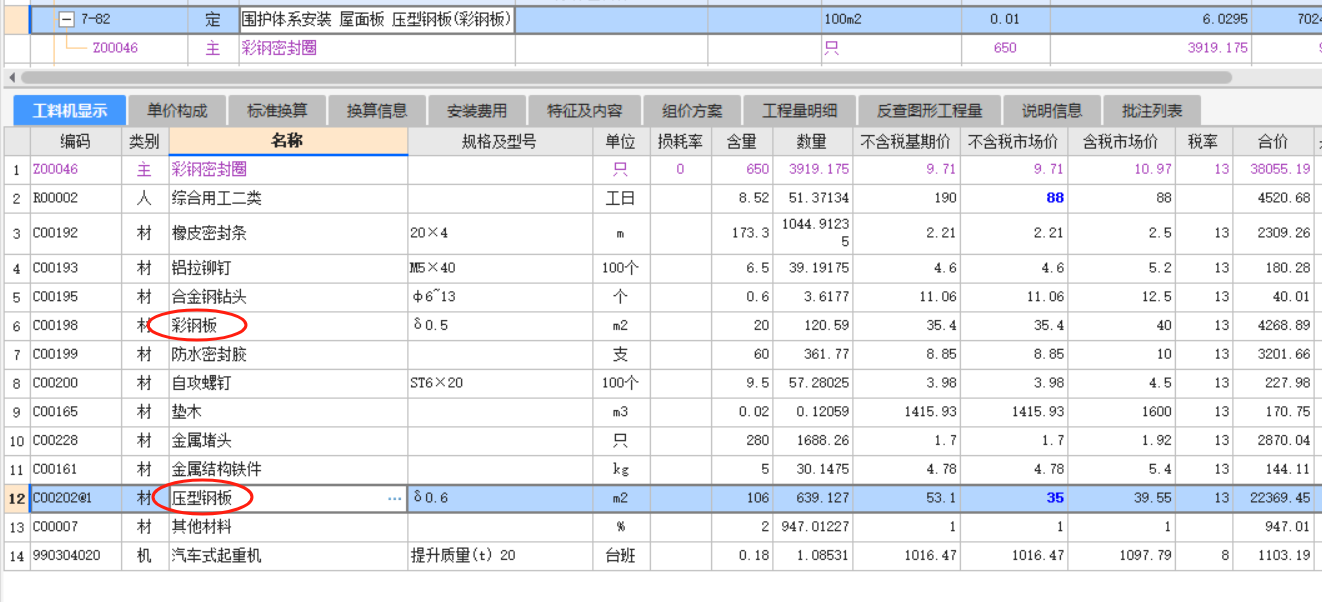Switch to 说明信息 tab
Screen dimensions: 1322x602
pos(1052,111)
